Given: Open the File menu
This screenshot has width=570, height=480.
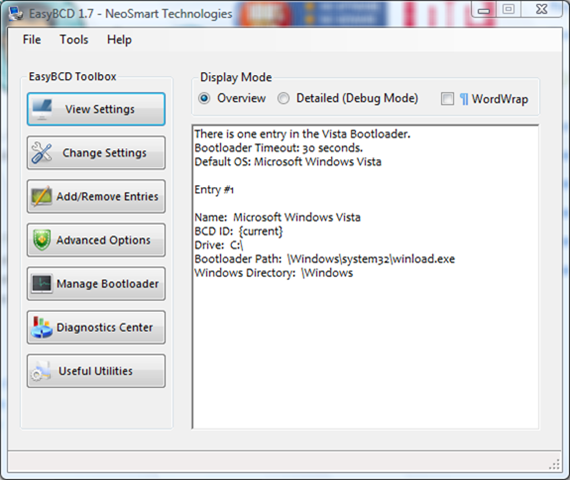Looking at the screenshot, I should tap(32, 39).
